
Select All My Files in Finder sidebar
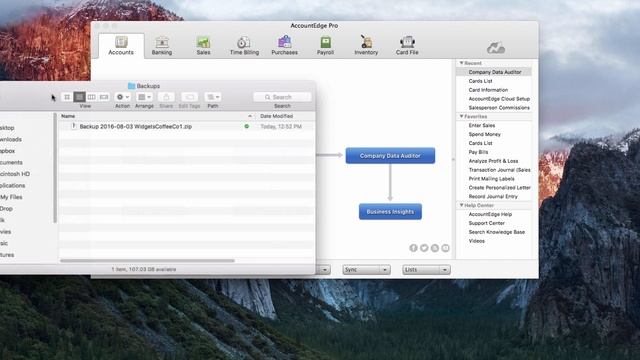click(x=11, y=197)
